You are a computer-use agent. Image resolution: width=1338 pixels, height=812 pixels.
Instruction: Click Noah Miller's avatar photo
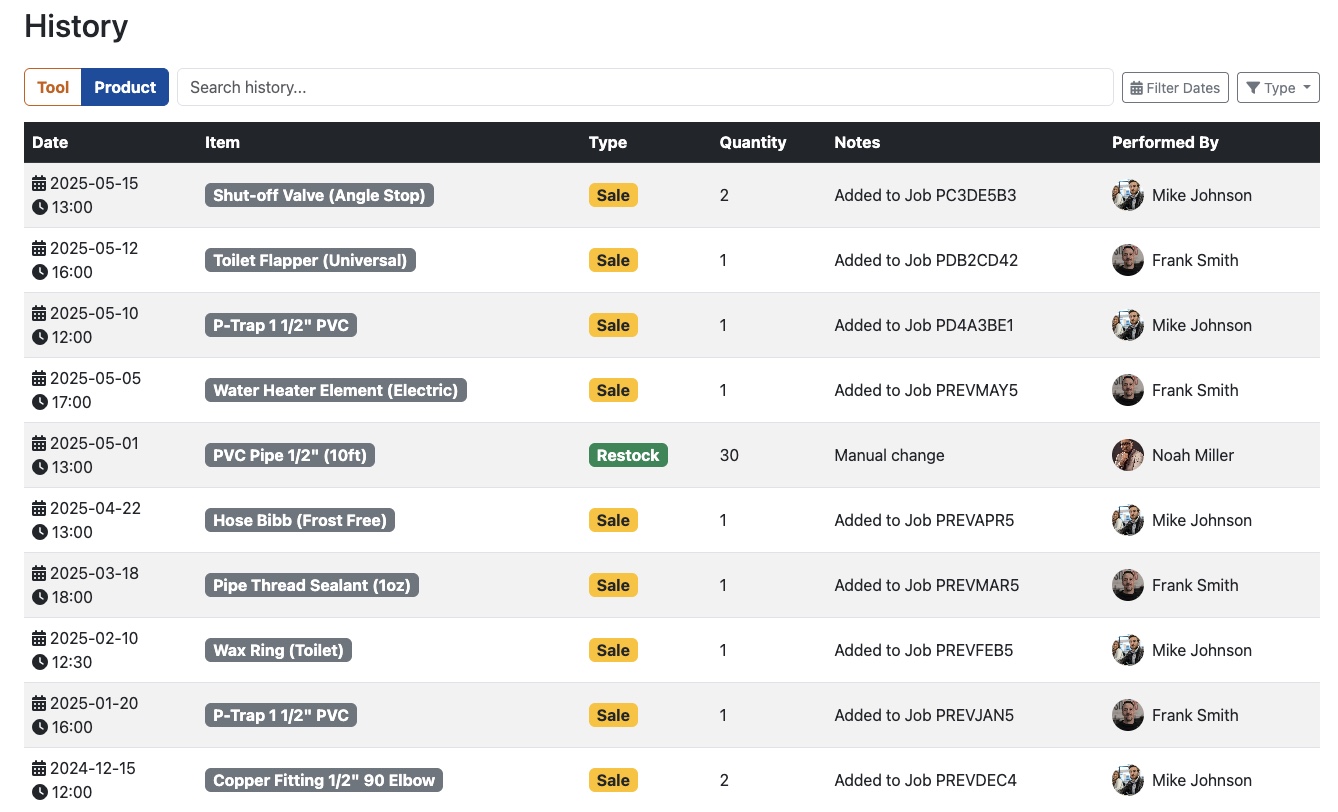click(1127, 455)
